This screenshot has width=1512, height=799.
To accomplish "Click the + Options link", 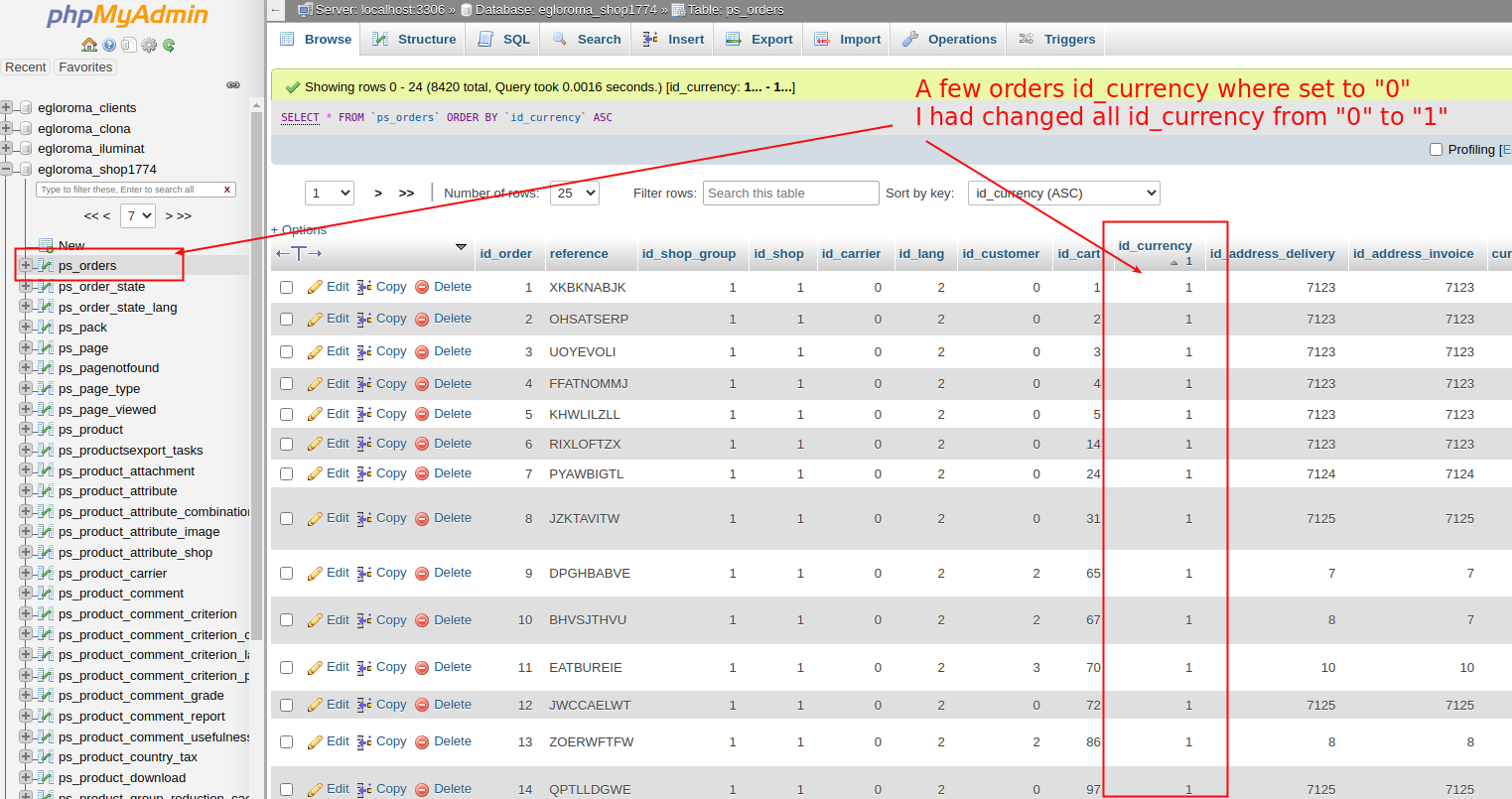I will tap(299, 230).
